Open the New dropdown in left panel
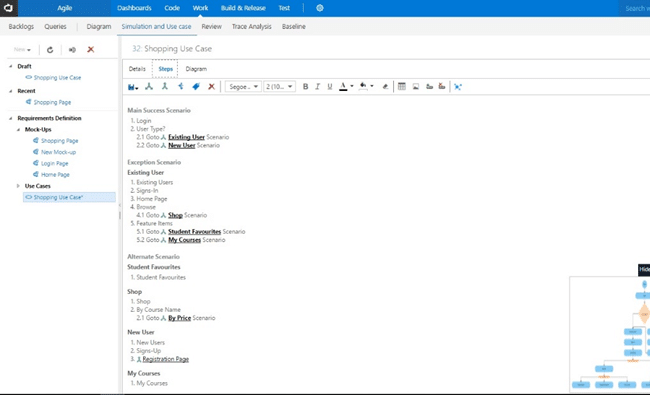The height and width of the screenshot is (395, 650). (x=22, y=50)
